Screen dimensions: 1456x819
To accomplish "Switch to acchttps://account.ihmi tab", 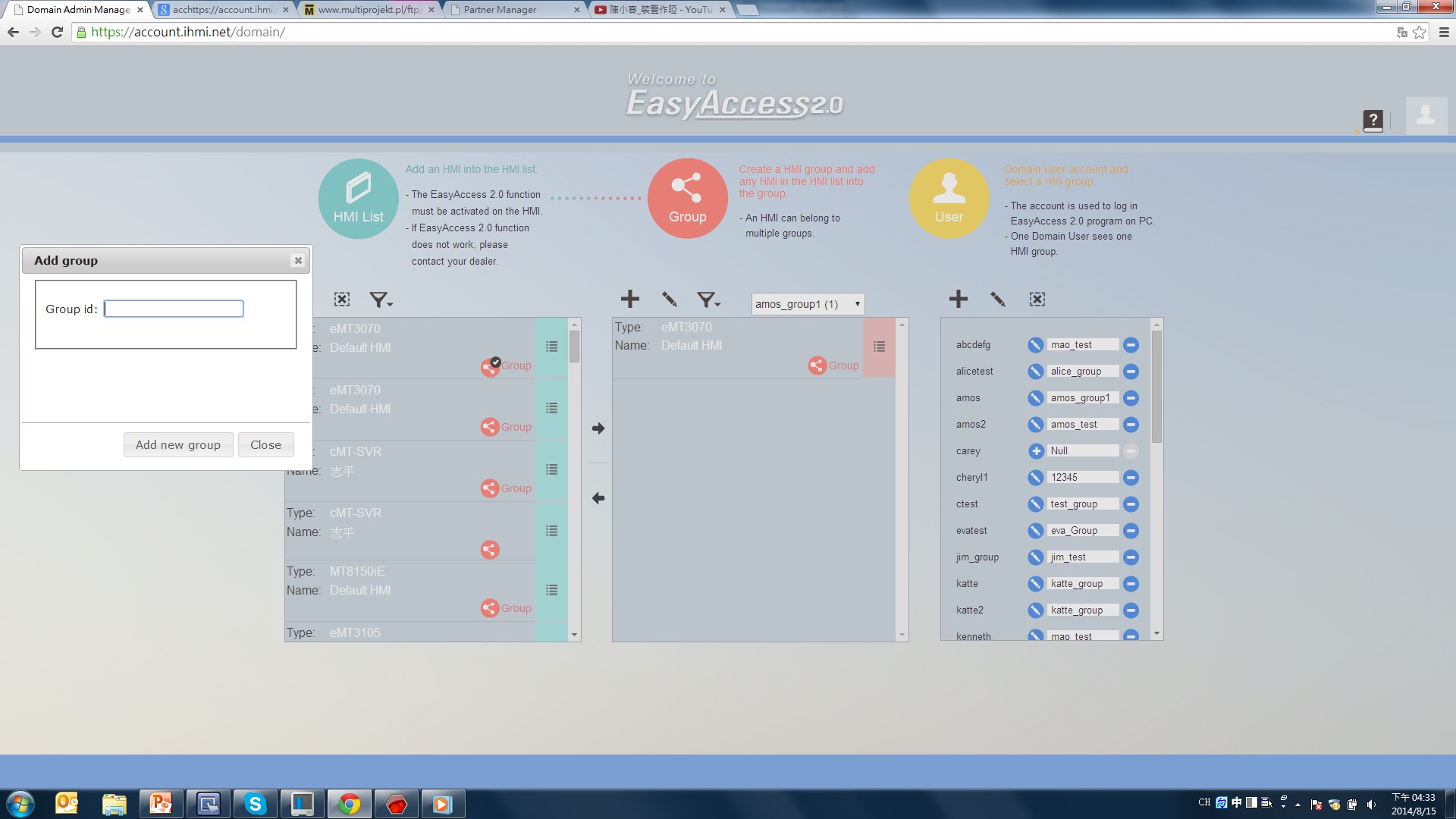I will pyautogui.click(x=224, y=10).
